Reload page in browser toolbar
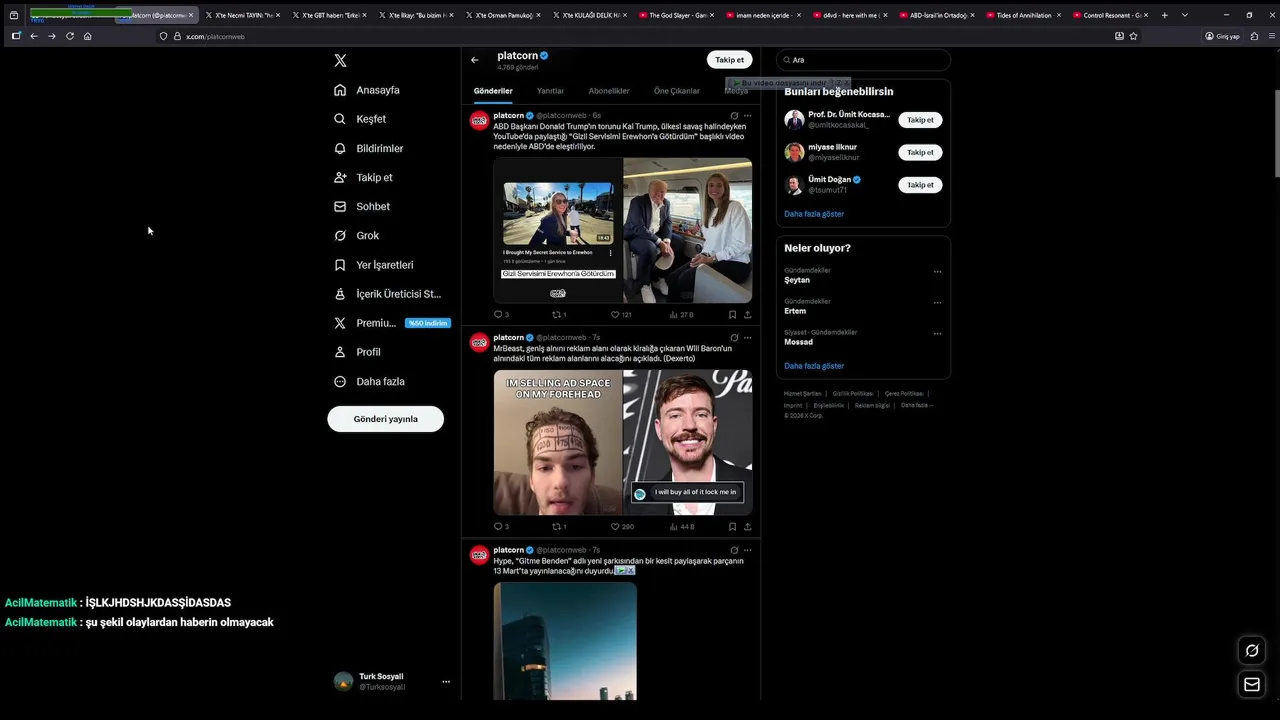This screenshot has width=1280, height=720. coord(70,36)
